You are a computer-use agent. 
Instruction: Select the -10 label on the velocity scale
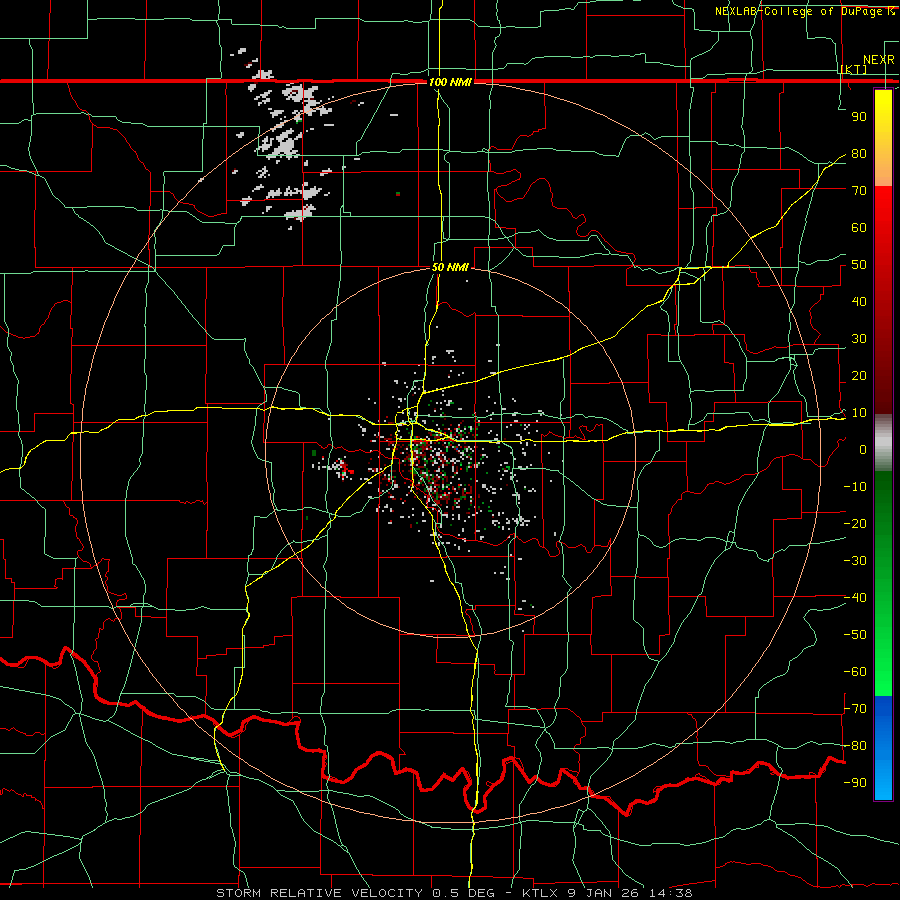(855, 487)
